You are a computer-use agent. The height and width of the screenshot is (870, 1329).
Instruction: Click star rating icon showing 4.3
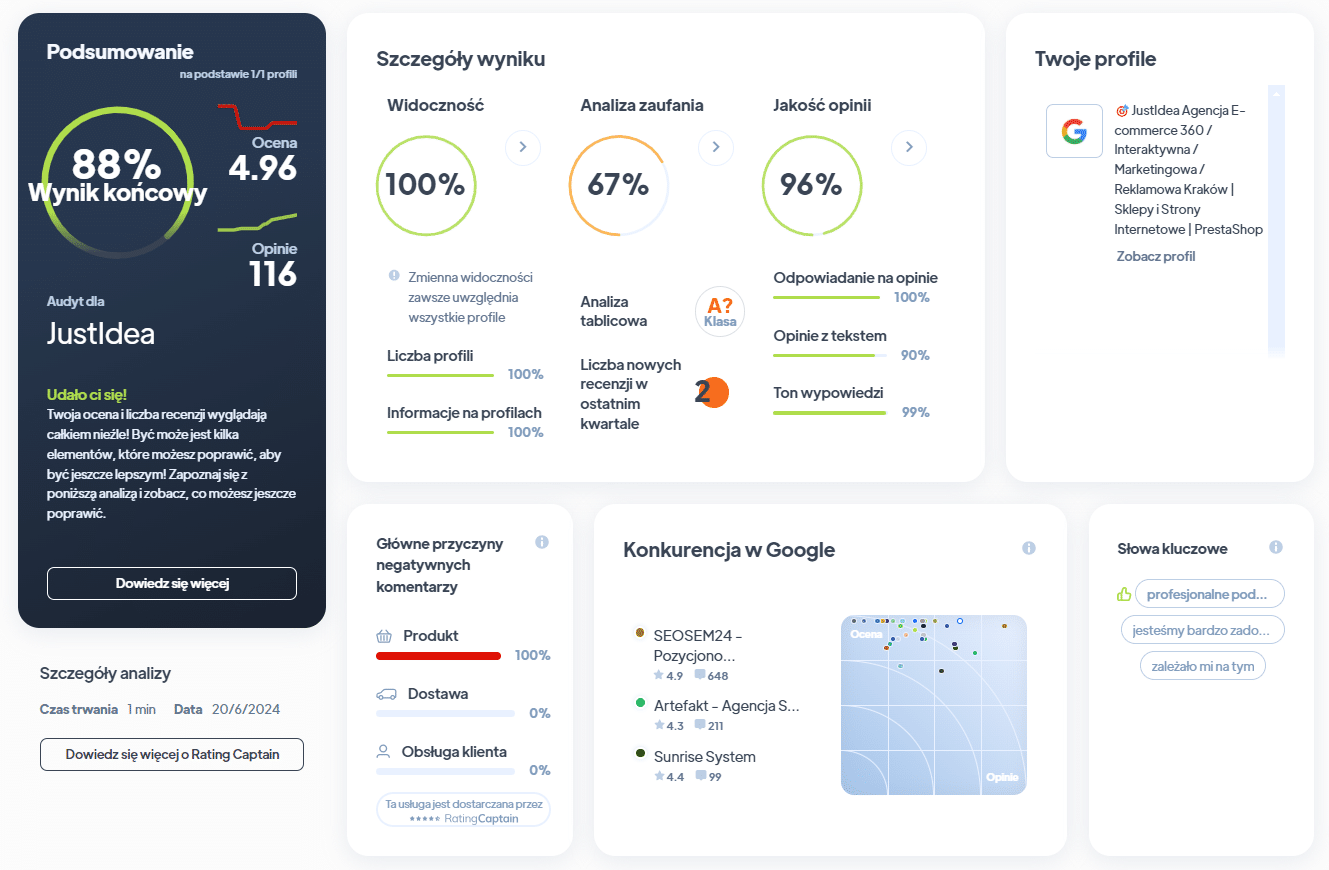[x=659, y=726]
